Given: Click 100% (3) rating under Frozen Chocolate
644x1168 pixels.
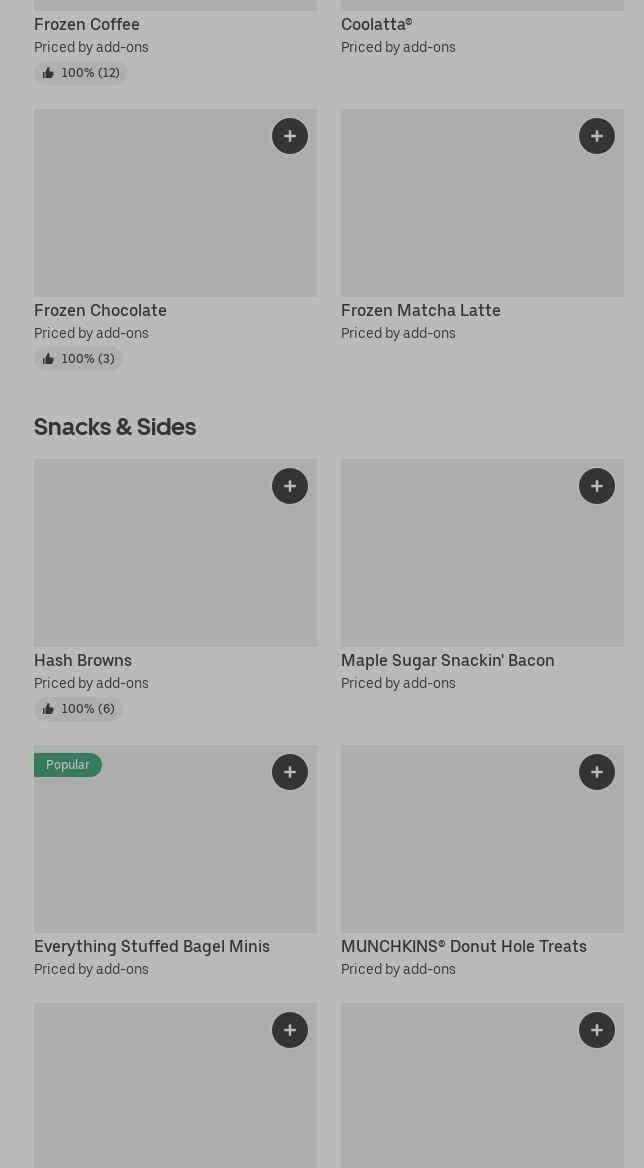Looking at the screenshot, I should [87, 359].
